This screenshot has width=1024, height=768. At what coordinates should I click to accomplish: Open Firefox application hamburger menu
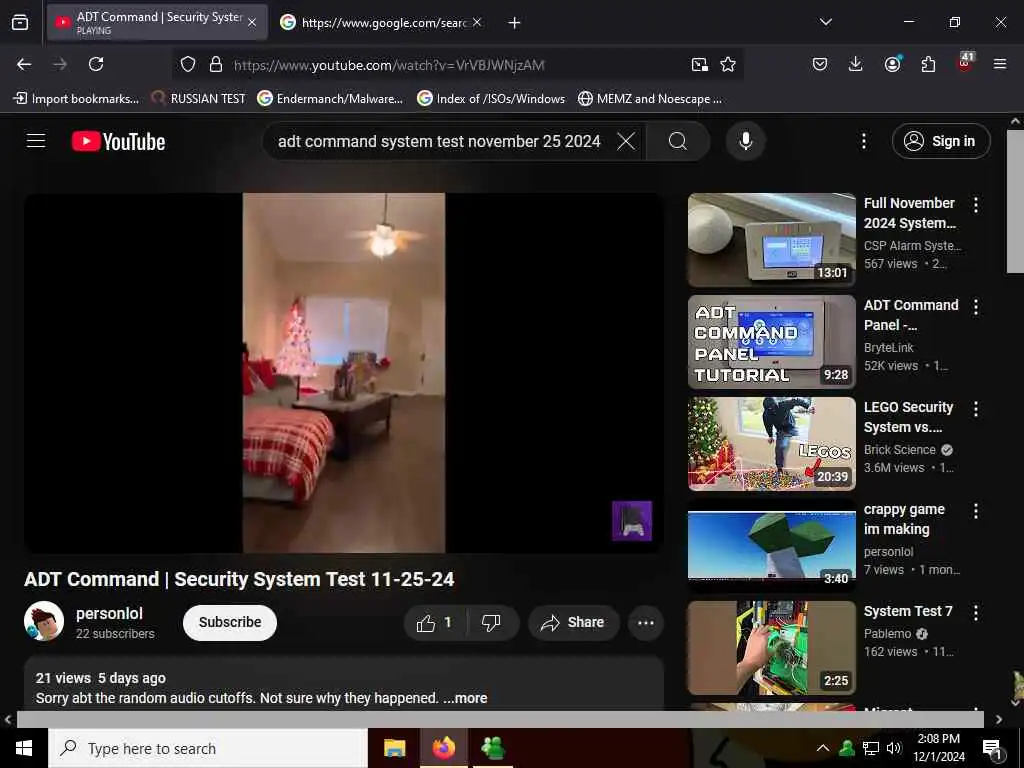point(1000,64)
